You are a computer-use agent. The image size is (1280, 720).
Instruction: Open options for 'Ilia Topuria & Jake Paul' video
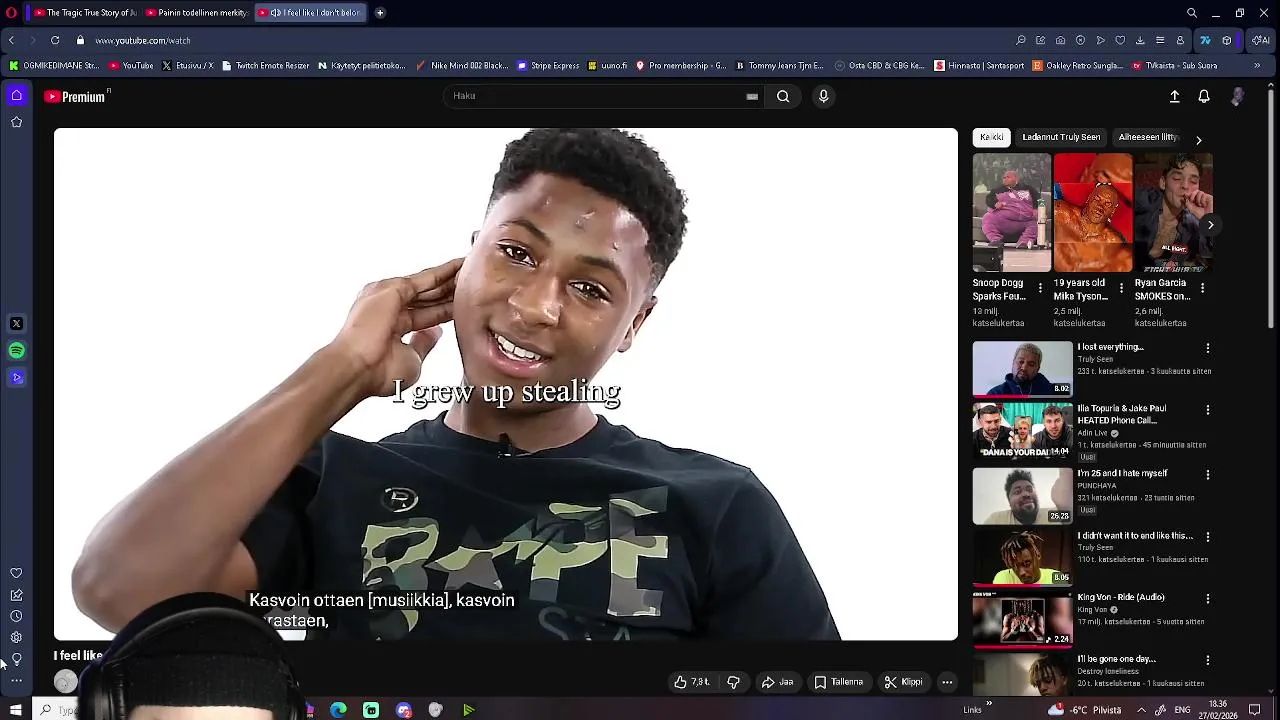coord(1208,410)
